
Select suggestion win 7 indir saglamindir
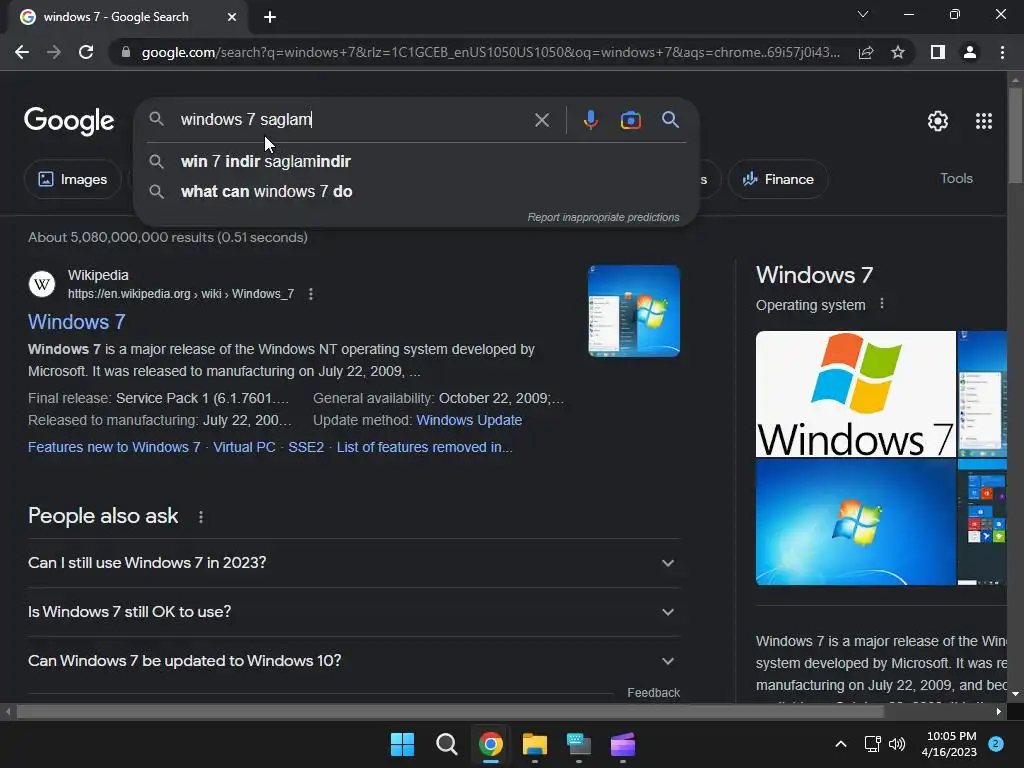coord(416,161)
